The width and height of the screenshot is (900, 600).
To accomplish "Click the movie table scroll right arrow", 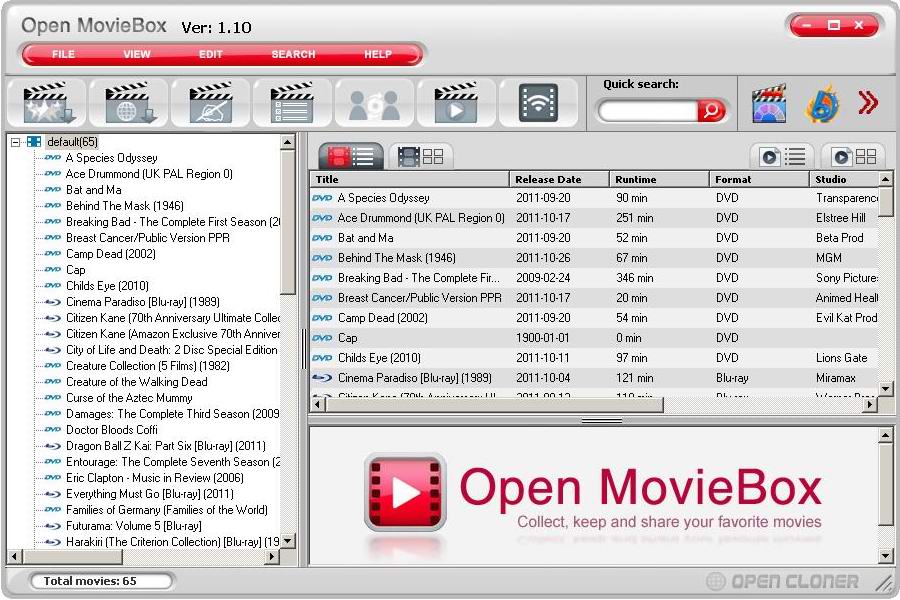I will [x=871, y=405].
